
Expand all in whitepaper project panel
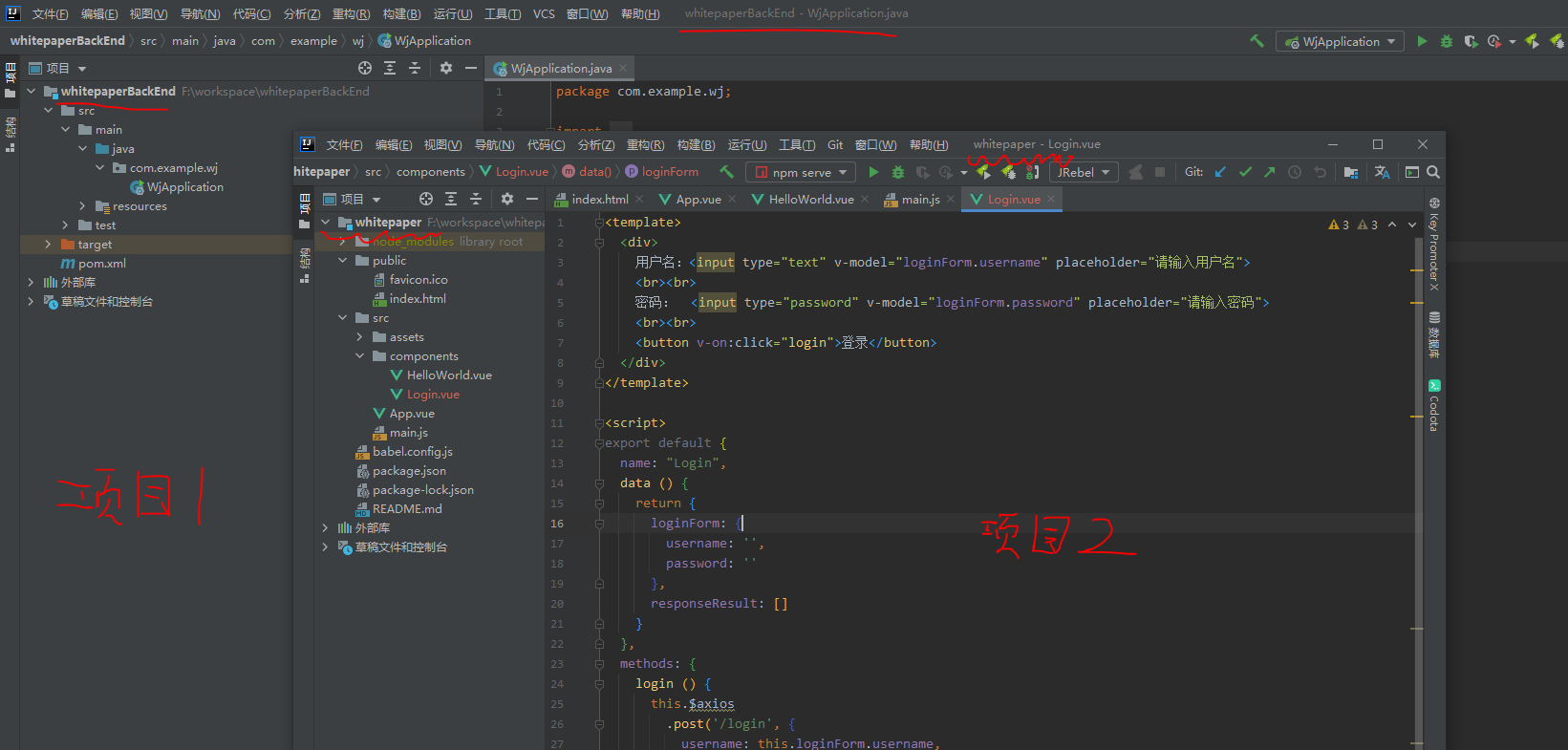pos(451,199)
